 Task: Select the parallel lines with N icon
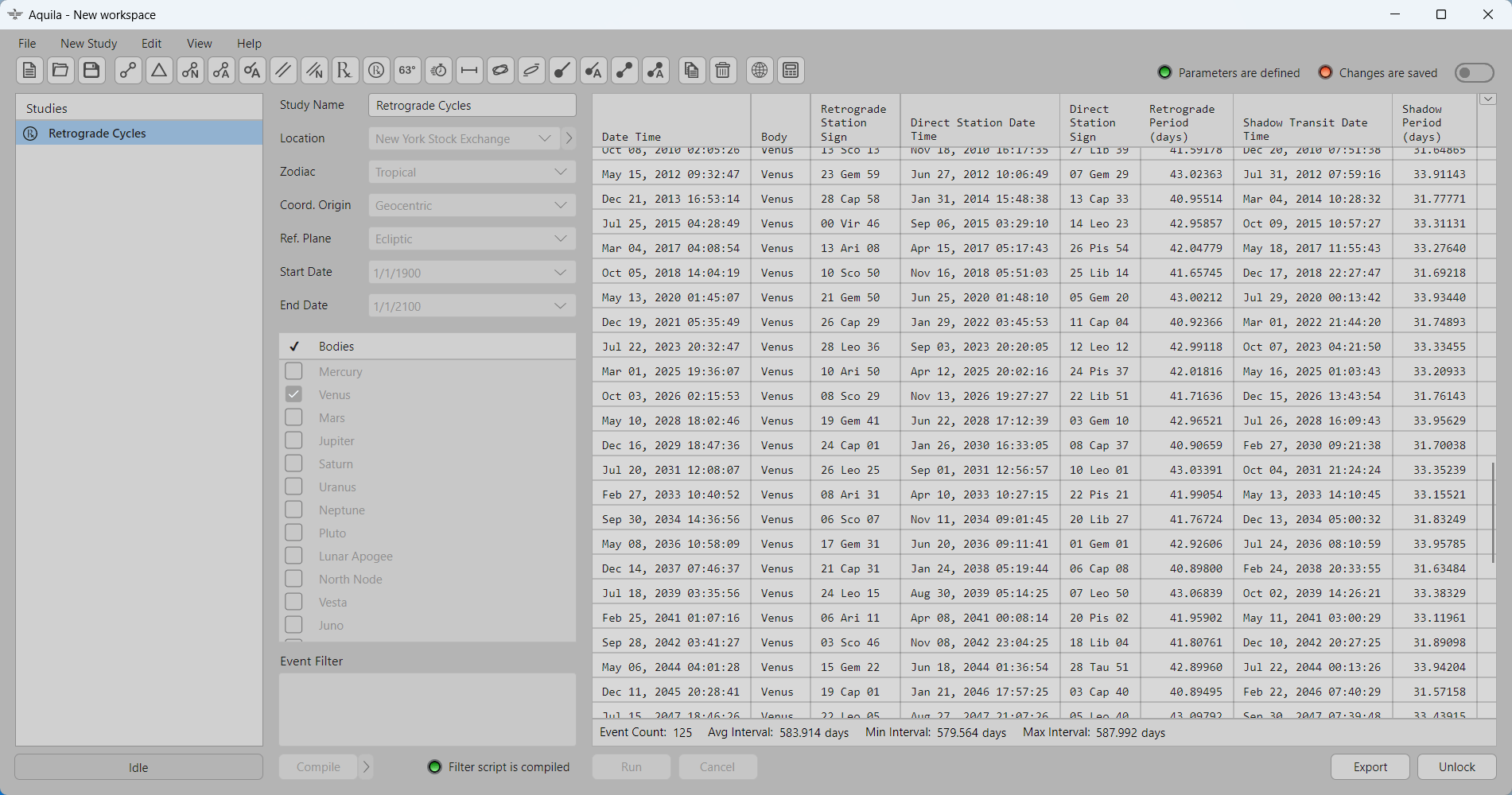point(314,71)
